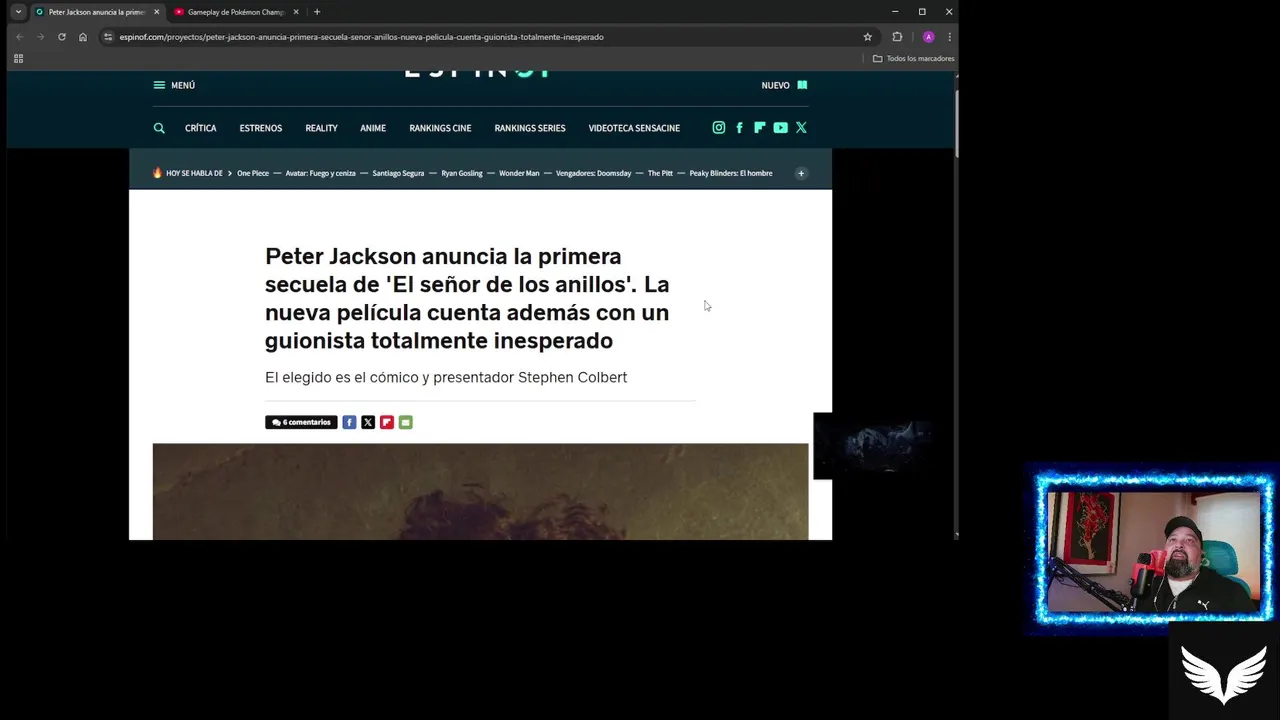Screen dimensions: 1280x720
Task: Open the Espinof MENÚ hamburger
Action: click(174, 85)
